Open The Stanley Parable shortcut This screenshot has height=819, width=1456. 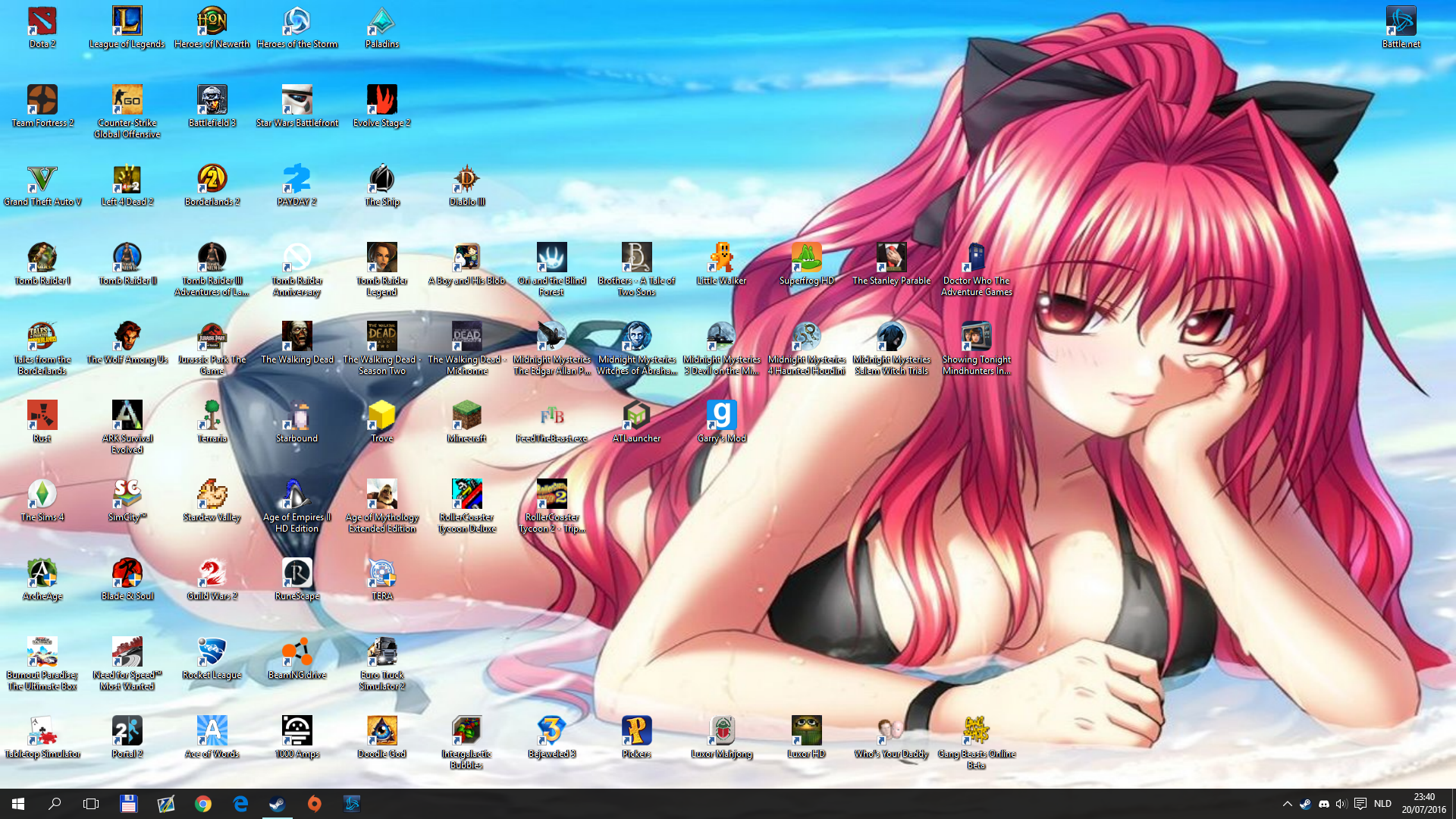pos(891,264)
